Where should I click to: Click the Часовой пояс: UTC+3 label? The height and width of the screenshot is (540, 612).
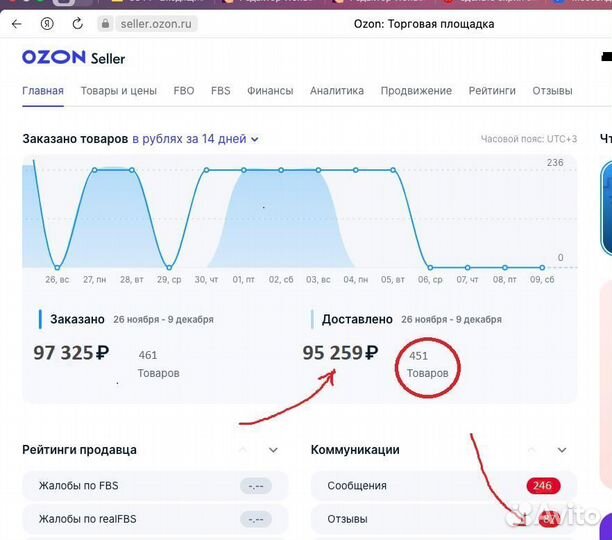pos(528,139)
